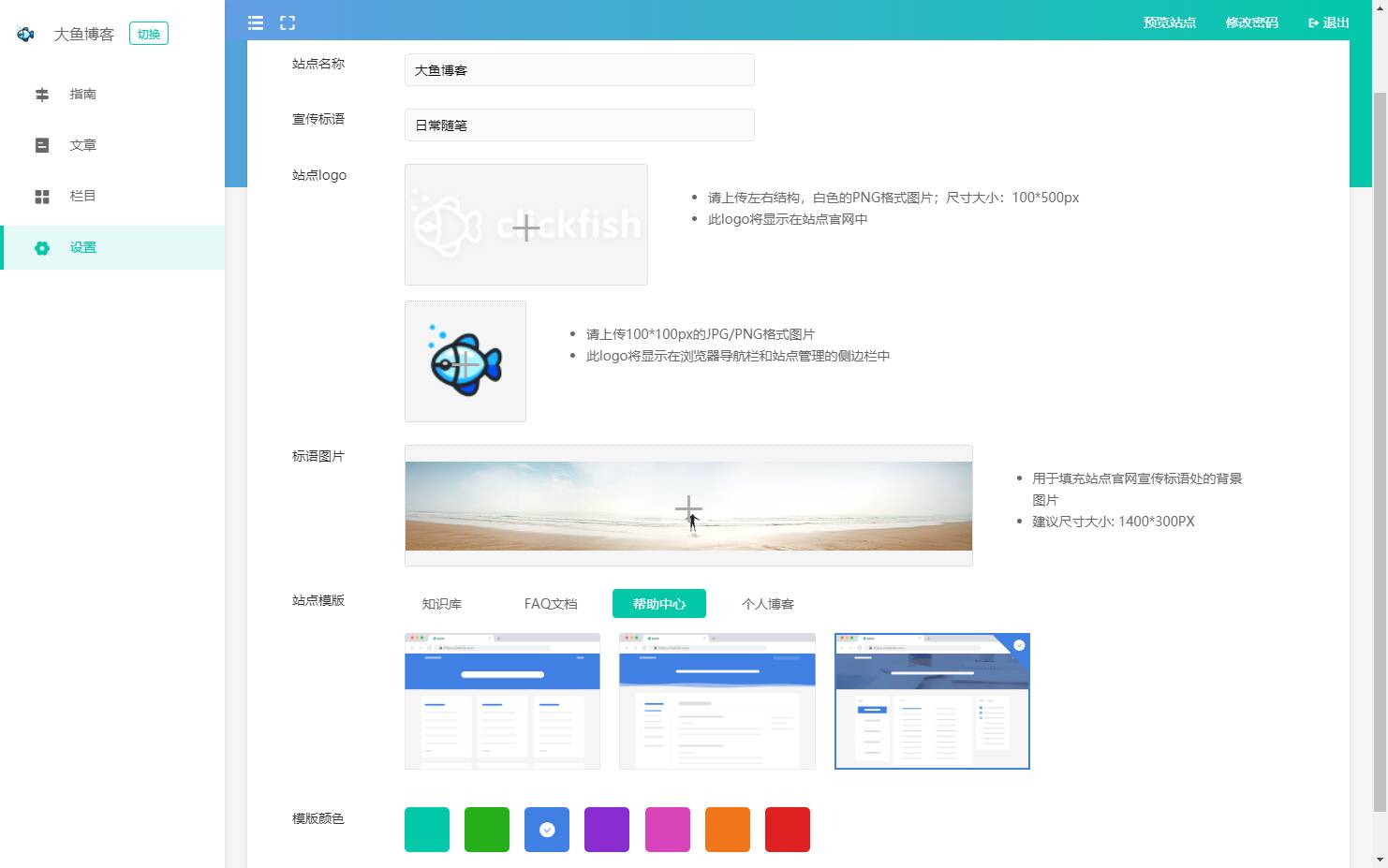Click the fullscreen toggle icon
The width and height of the screenshot is (1388, 868).
point(288,22)
